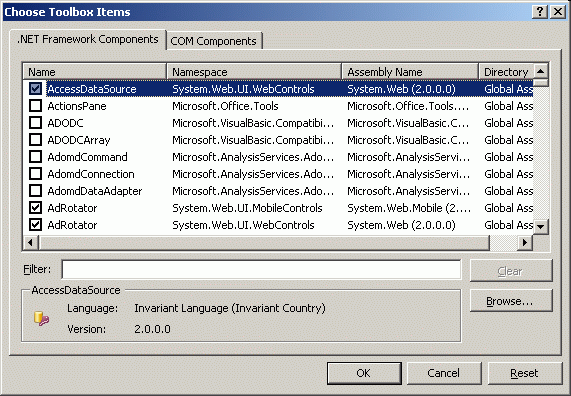Check the ActionsPane checkbox
Screen dimensions: 571x396
point(35,106)
